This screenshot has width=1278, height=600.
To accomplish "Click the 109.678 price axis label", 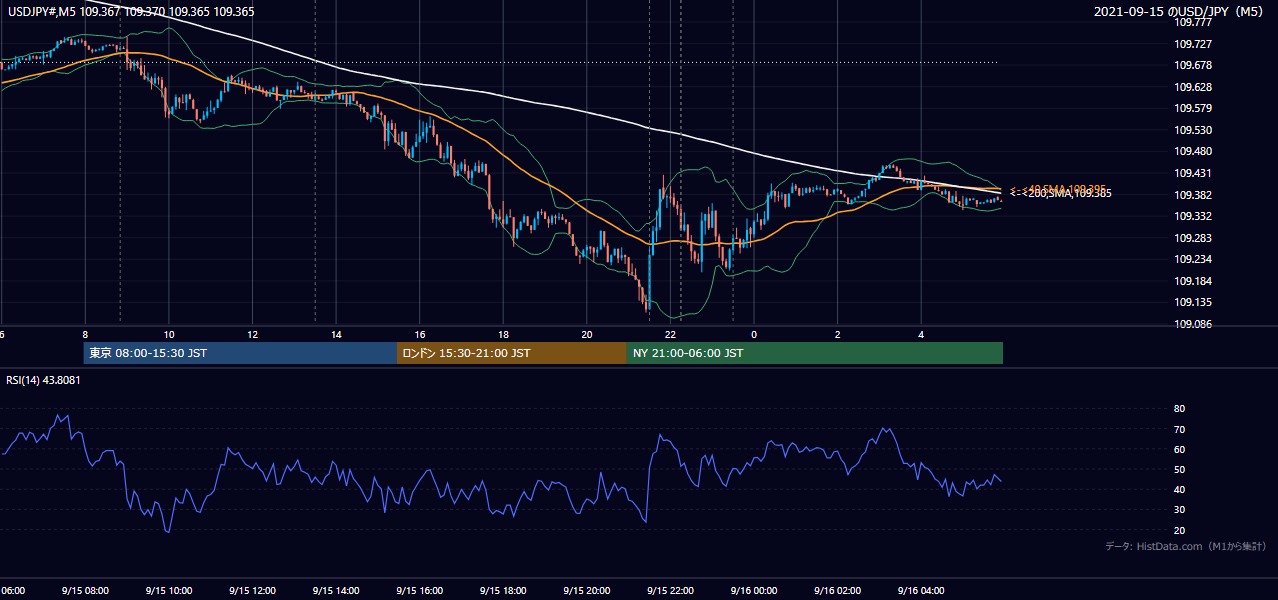I will tap(1193, 66).
